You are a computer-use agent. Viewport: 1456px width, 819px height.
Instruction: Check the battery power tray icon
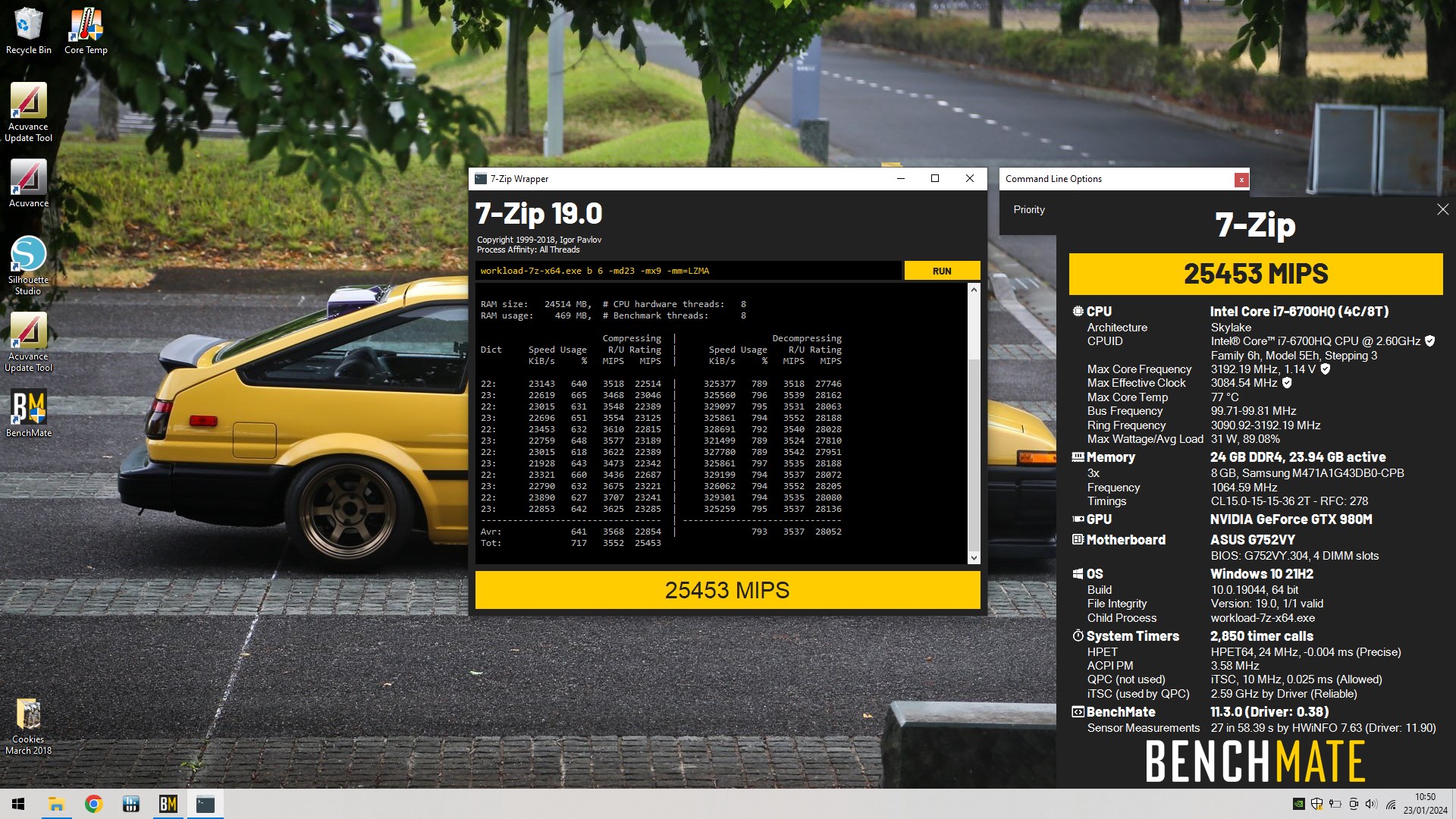tap(1335, 804)
